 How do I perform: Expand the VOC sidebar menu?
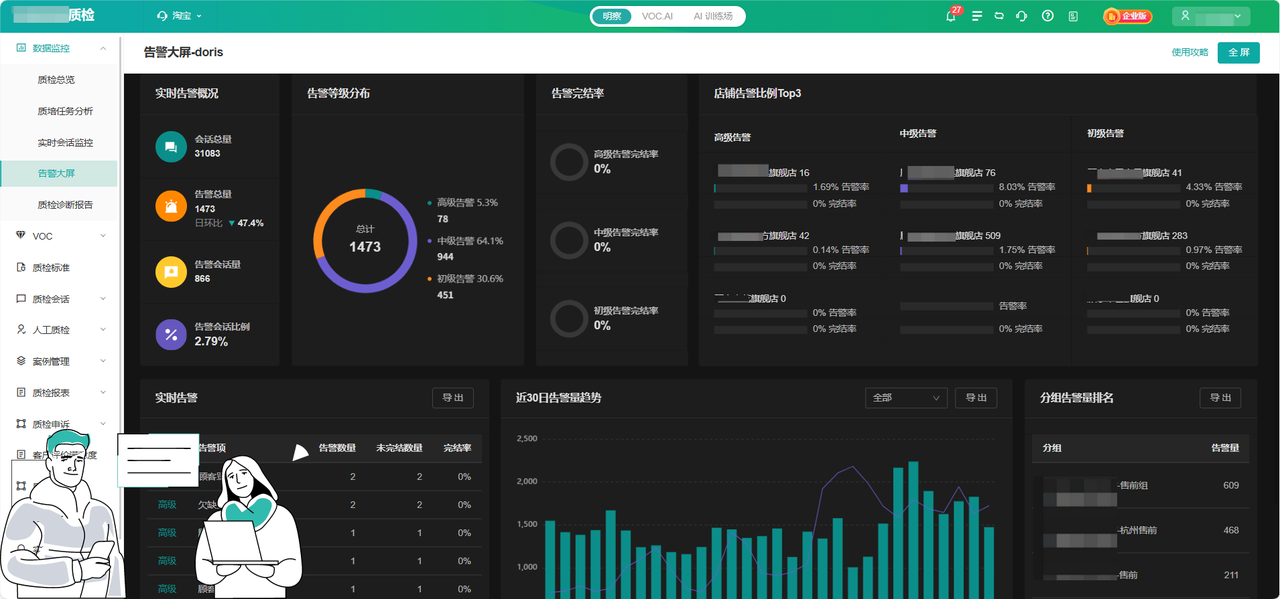(x=60, y=236)
